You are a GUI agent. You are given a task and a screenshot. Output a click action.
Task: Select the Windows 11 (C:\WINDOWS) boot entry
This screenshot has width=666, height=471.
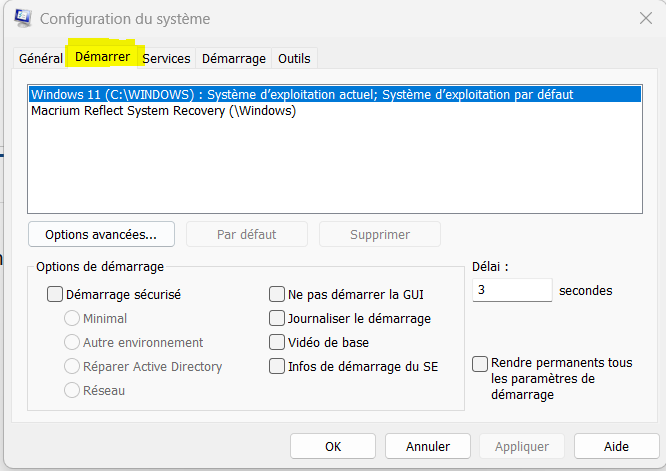[335, 94]
